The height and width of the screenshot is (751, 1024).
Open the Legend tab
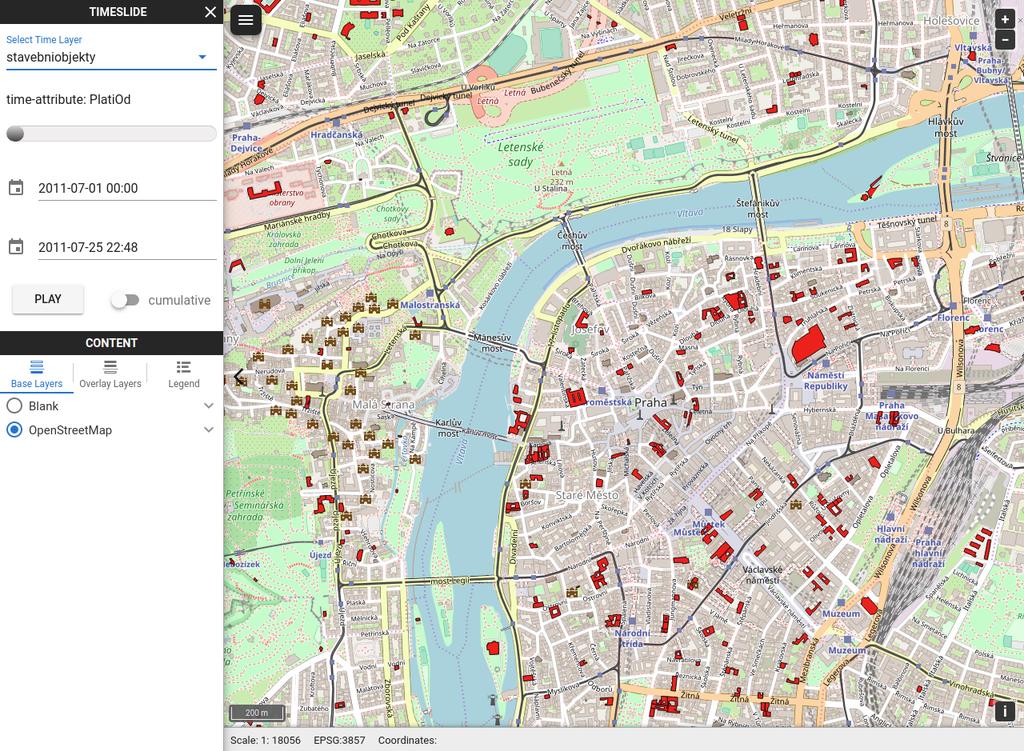coord(184,374)
